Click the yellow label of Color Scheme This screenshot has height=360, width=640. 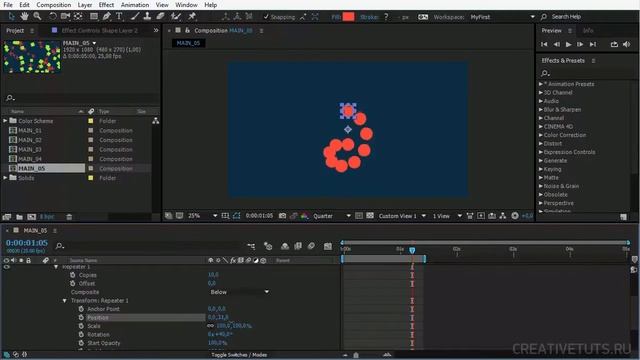coord(91,121)
